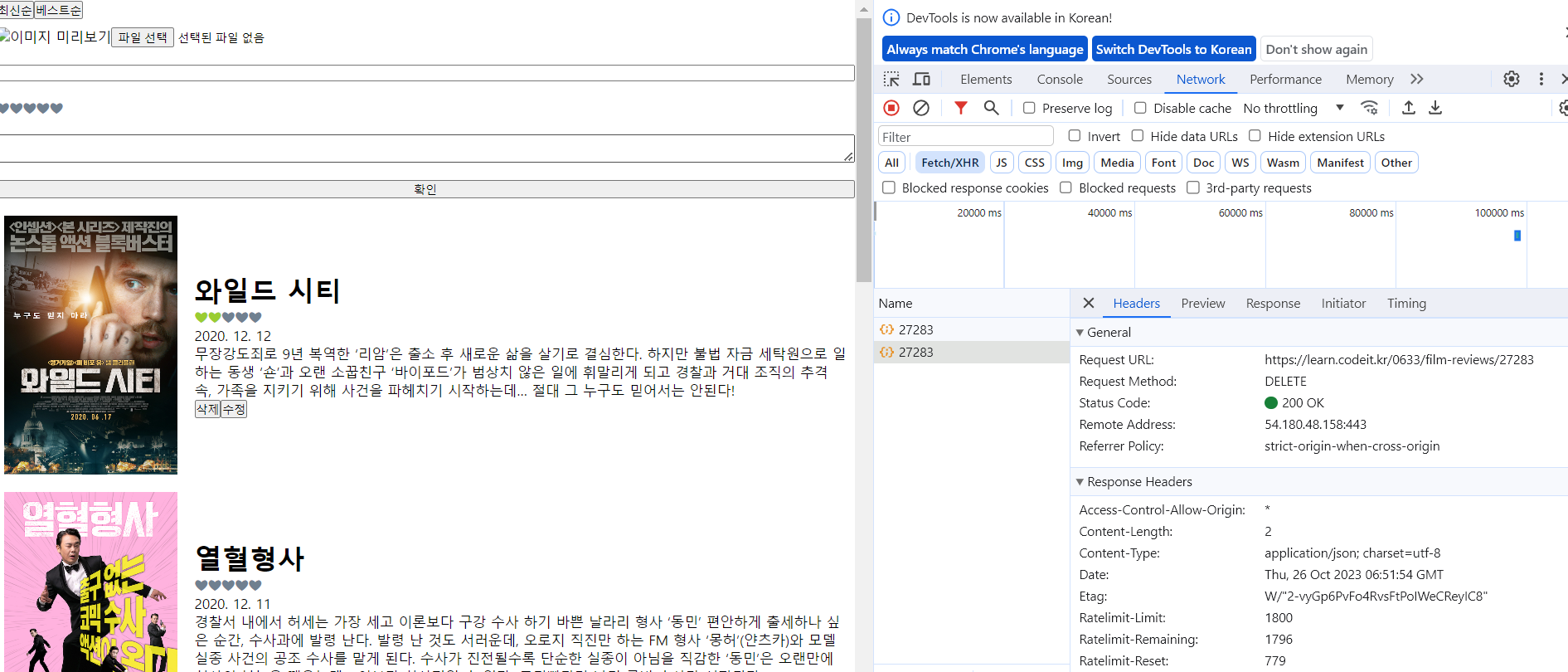1568x672 pixels.
Task: Click Don't show again button
Action: point(1316,50)
